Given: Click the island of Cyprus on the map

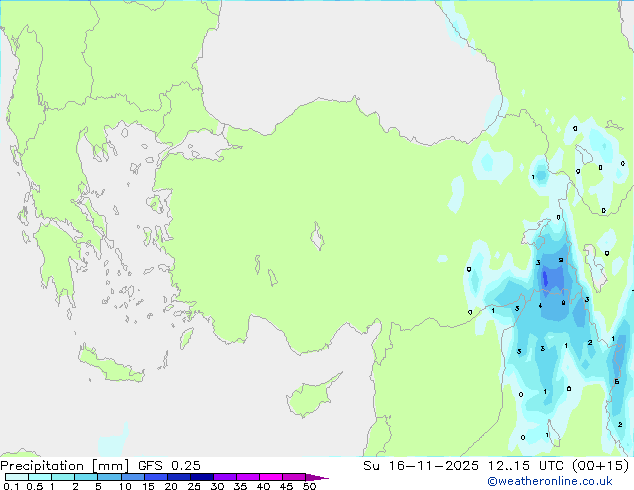Looking at the screenshot, I should click(x=305, y=398).
